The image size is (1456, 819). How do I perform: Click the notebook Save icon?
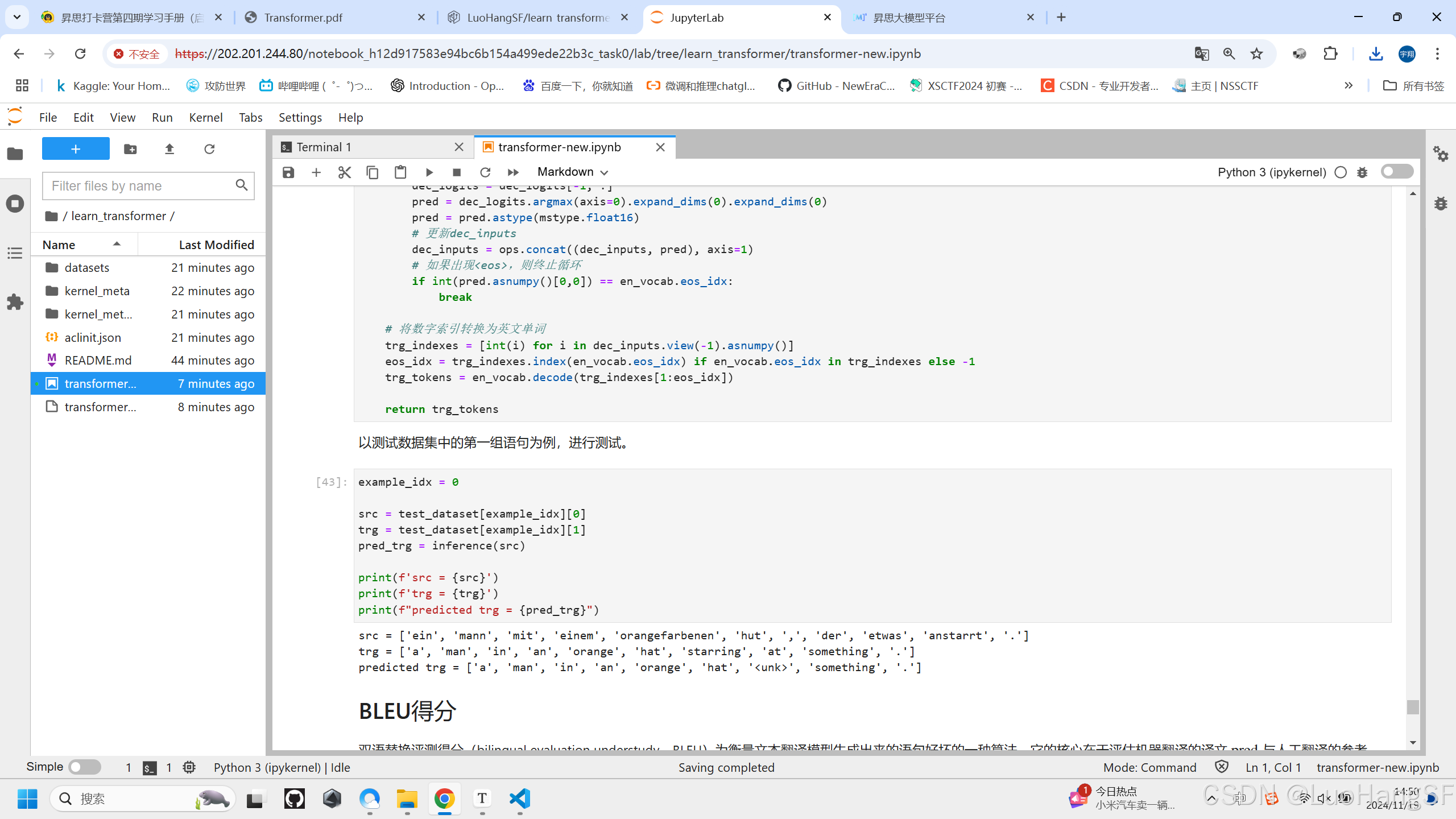click(288, 172)
